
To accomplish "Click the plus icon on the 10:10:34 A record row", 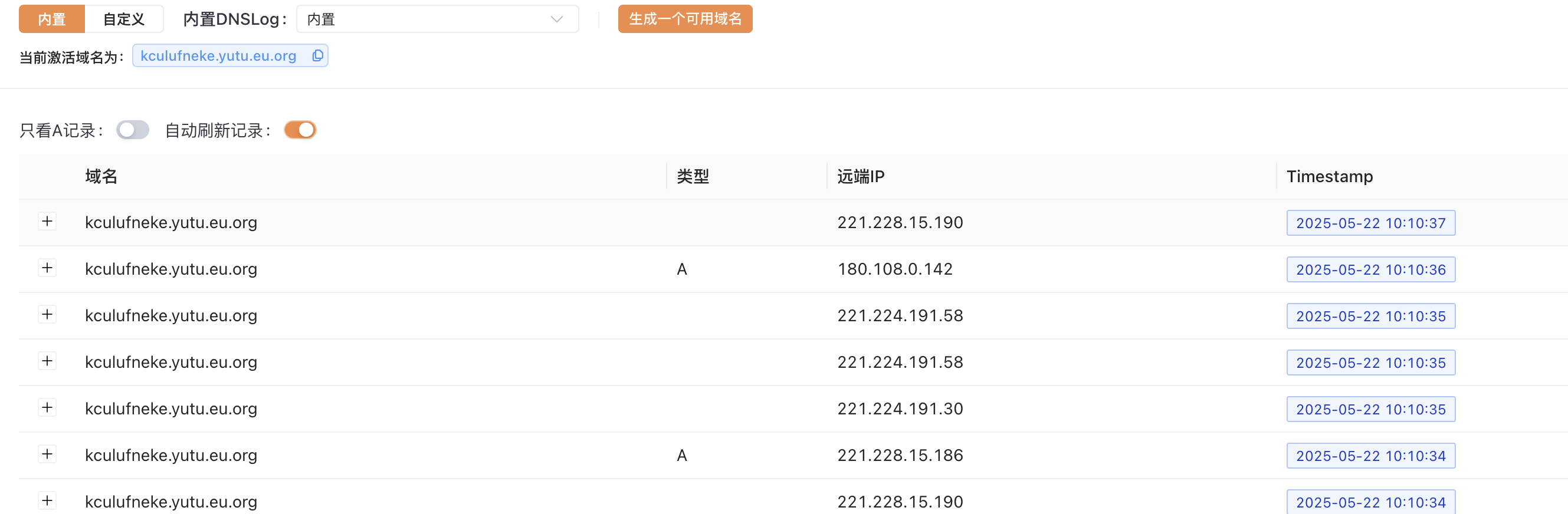I will (47, 454).
